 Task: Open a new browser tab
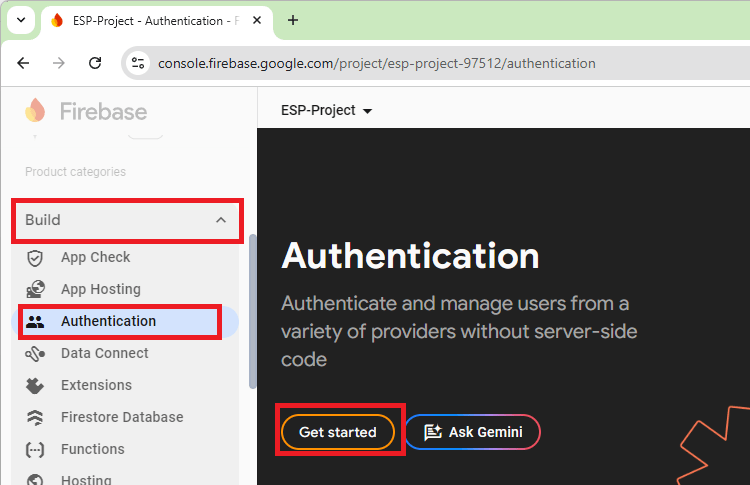[x=293, y=20]
